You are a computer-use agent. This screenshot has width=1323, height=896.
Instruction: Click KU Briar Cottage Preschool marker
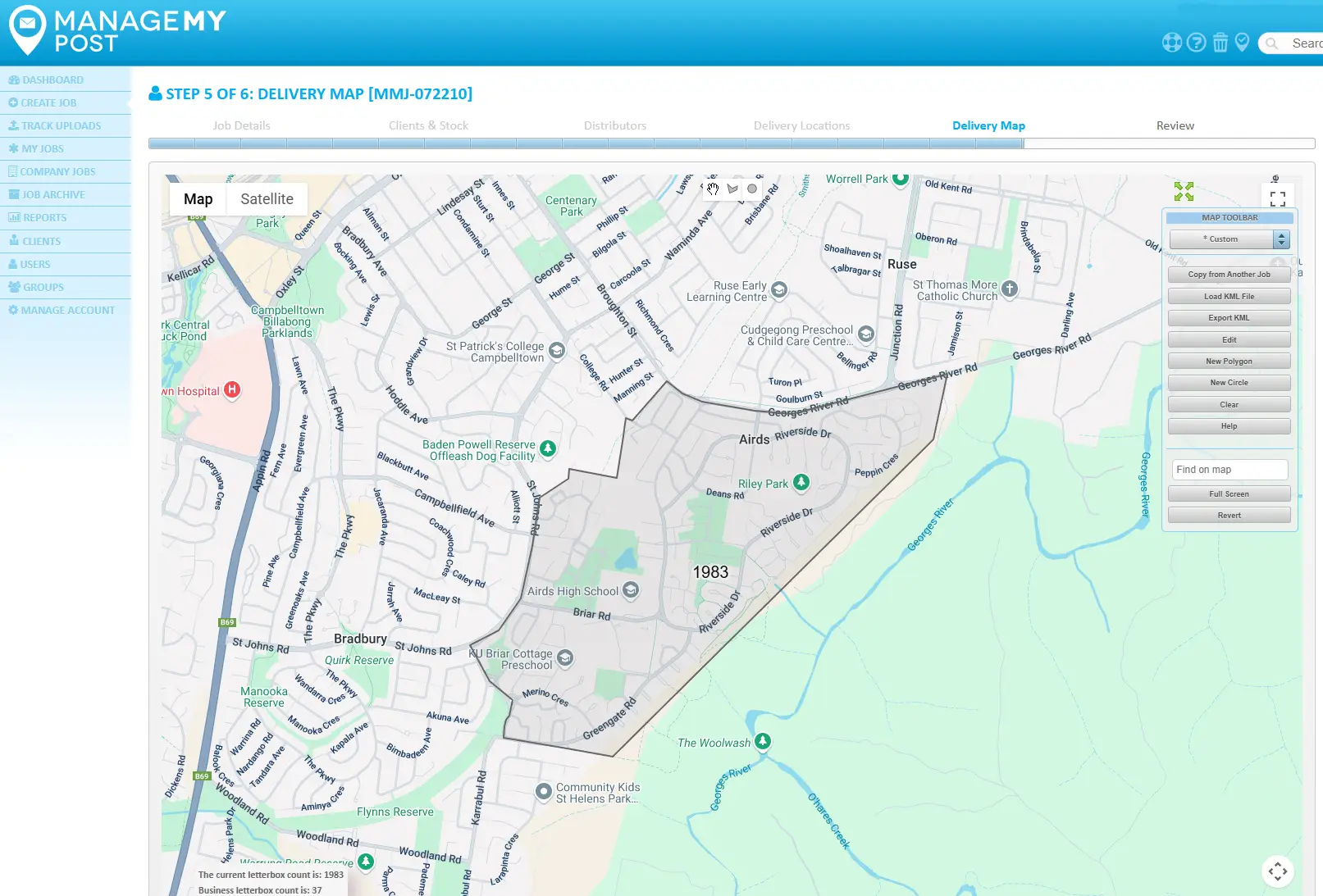pyautogui.click(x=565, y=658)
